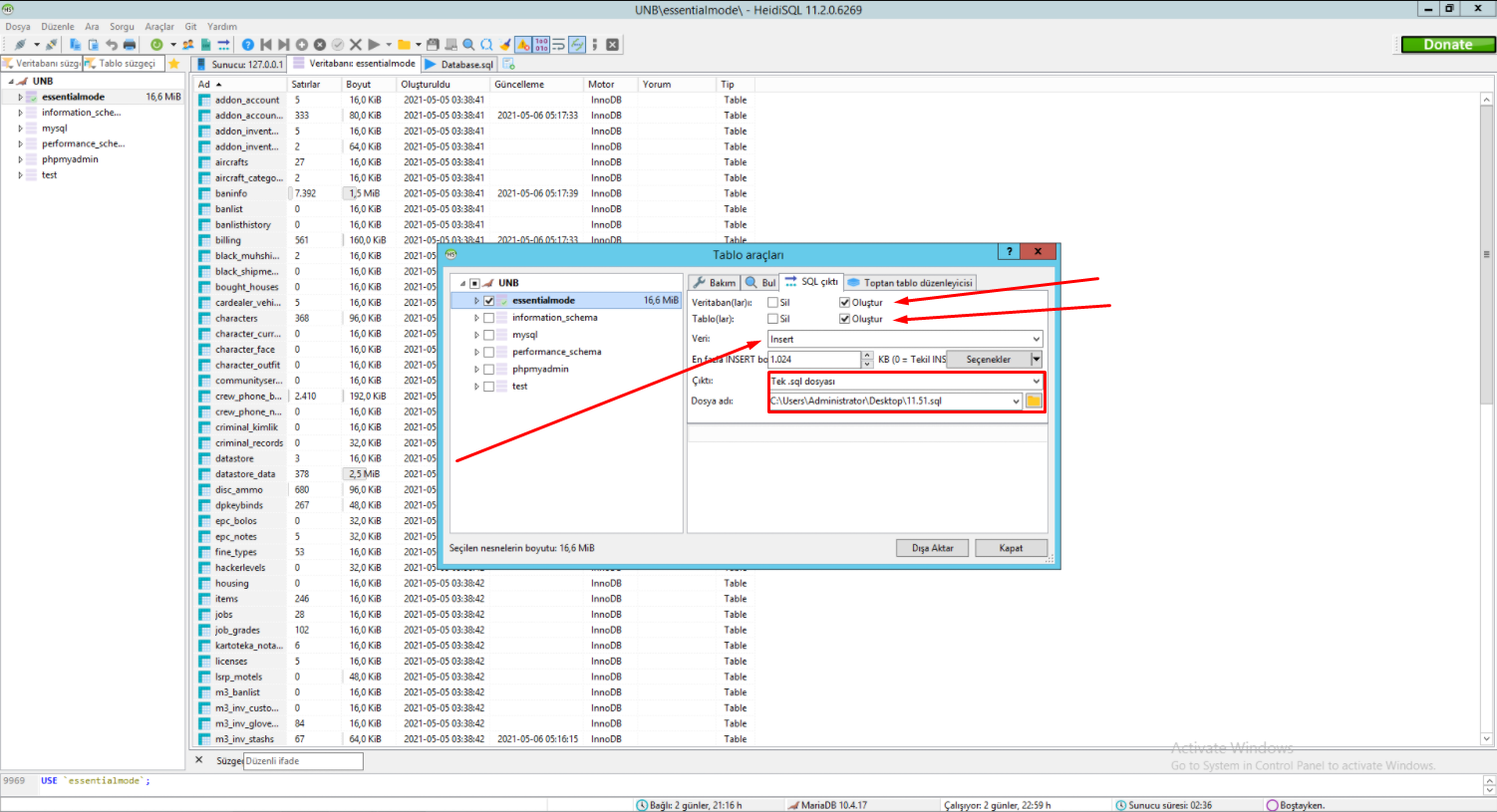Click the last record navigation icon

(x=283, y=45)
